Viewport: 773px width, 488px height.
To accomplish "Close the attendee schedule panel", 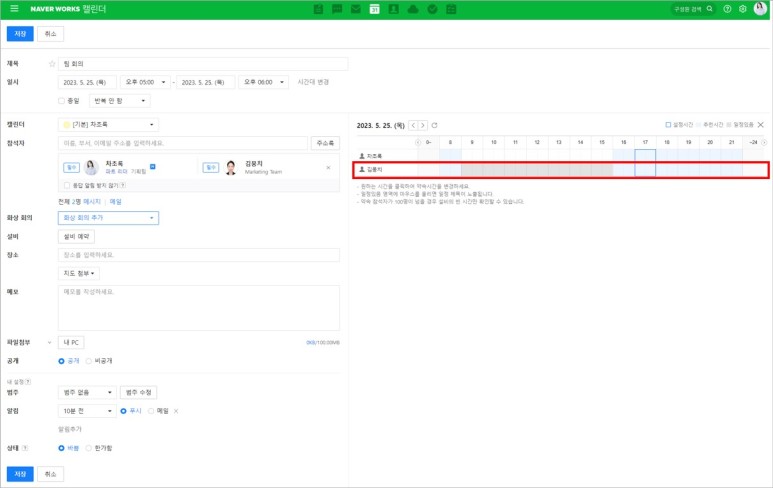I will [761, 125].
